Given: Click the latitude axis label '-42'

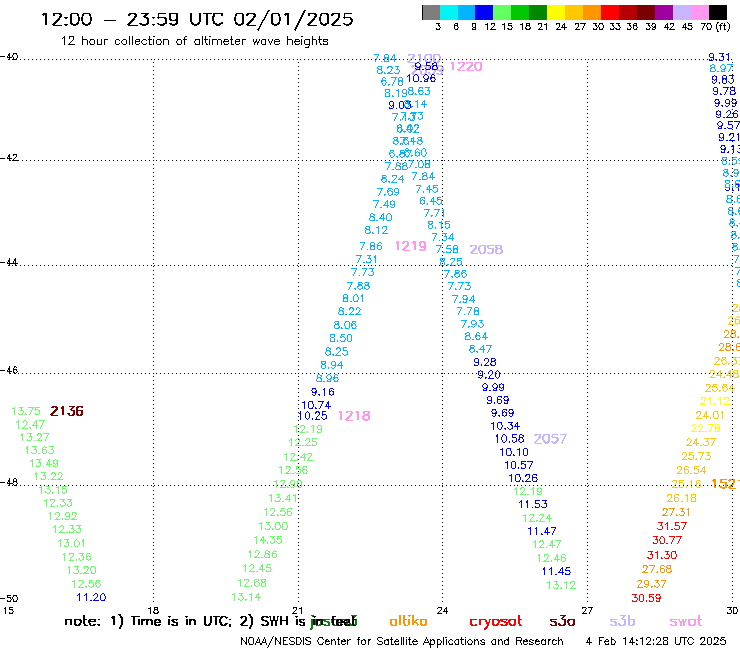Looking at the screenshot, I should point(9,157).
